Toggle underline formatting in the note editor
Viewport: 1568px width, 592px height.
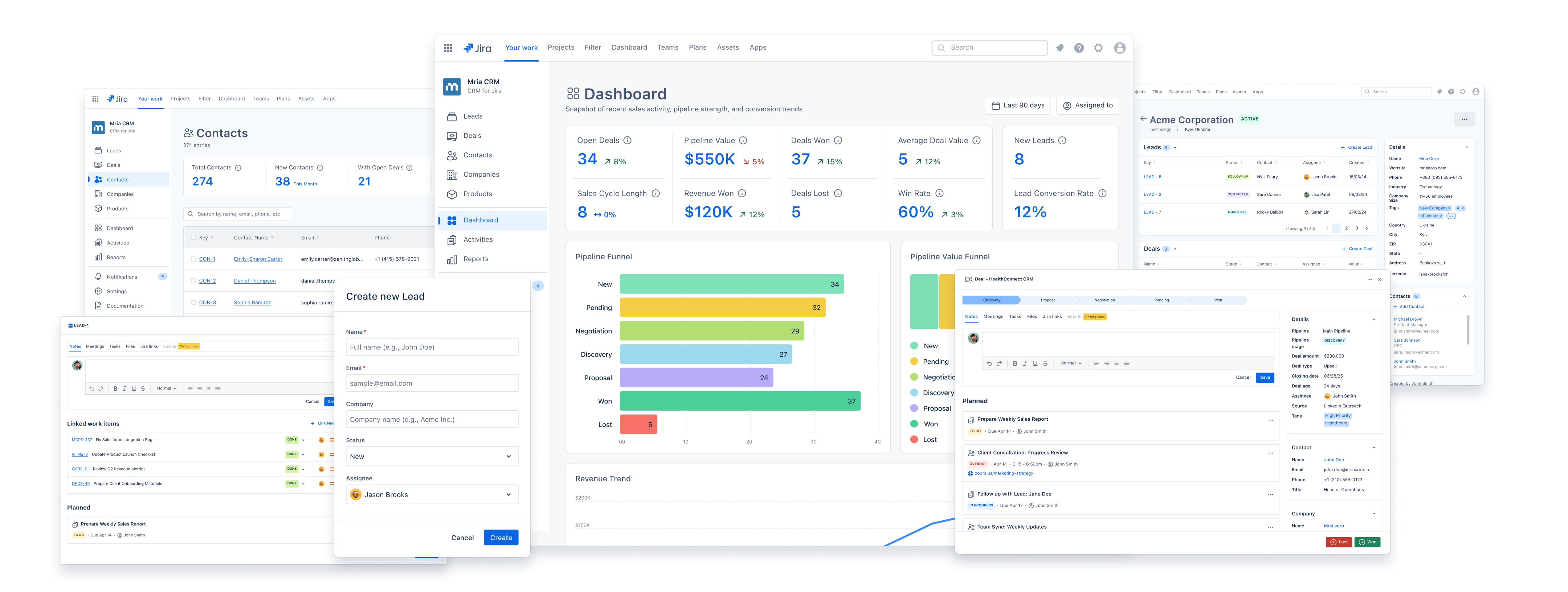(1035, 363)
